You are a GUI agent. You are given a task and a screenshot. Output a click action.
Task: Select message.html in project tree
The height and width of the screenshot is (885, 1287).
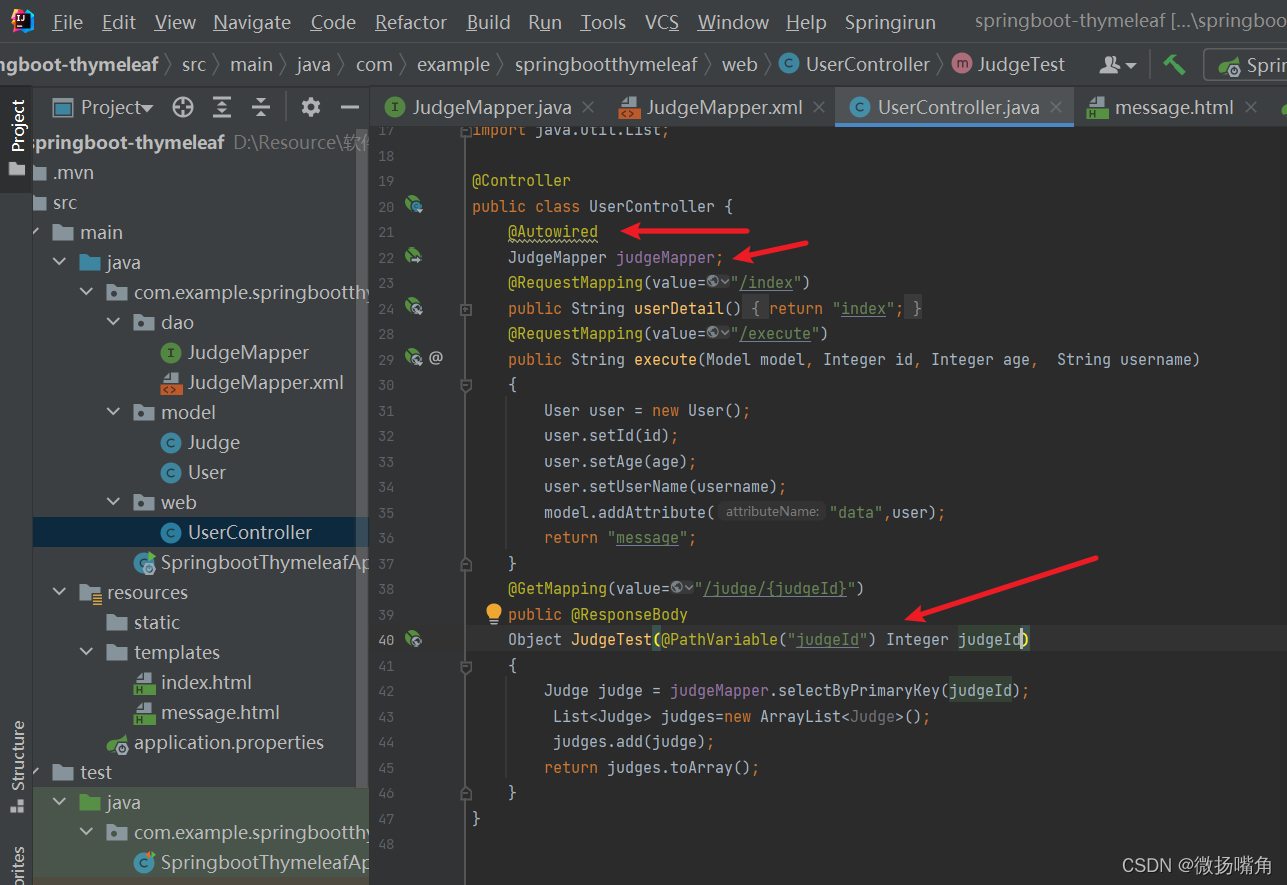point(207,712)
